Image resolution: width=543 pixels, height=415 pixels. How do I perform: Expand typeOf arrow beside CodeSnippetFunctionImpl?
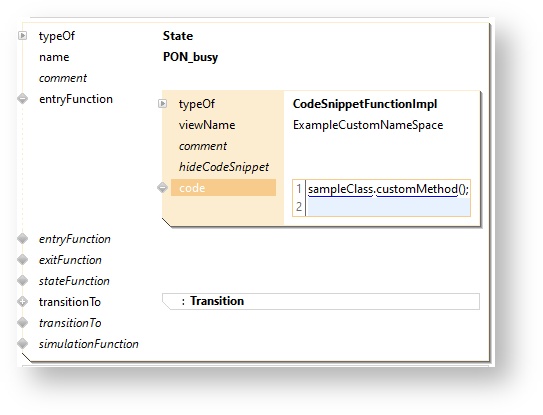click(x=162, y=104)
